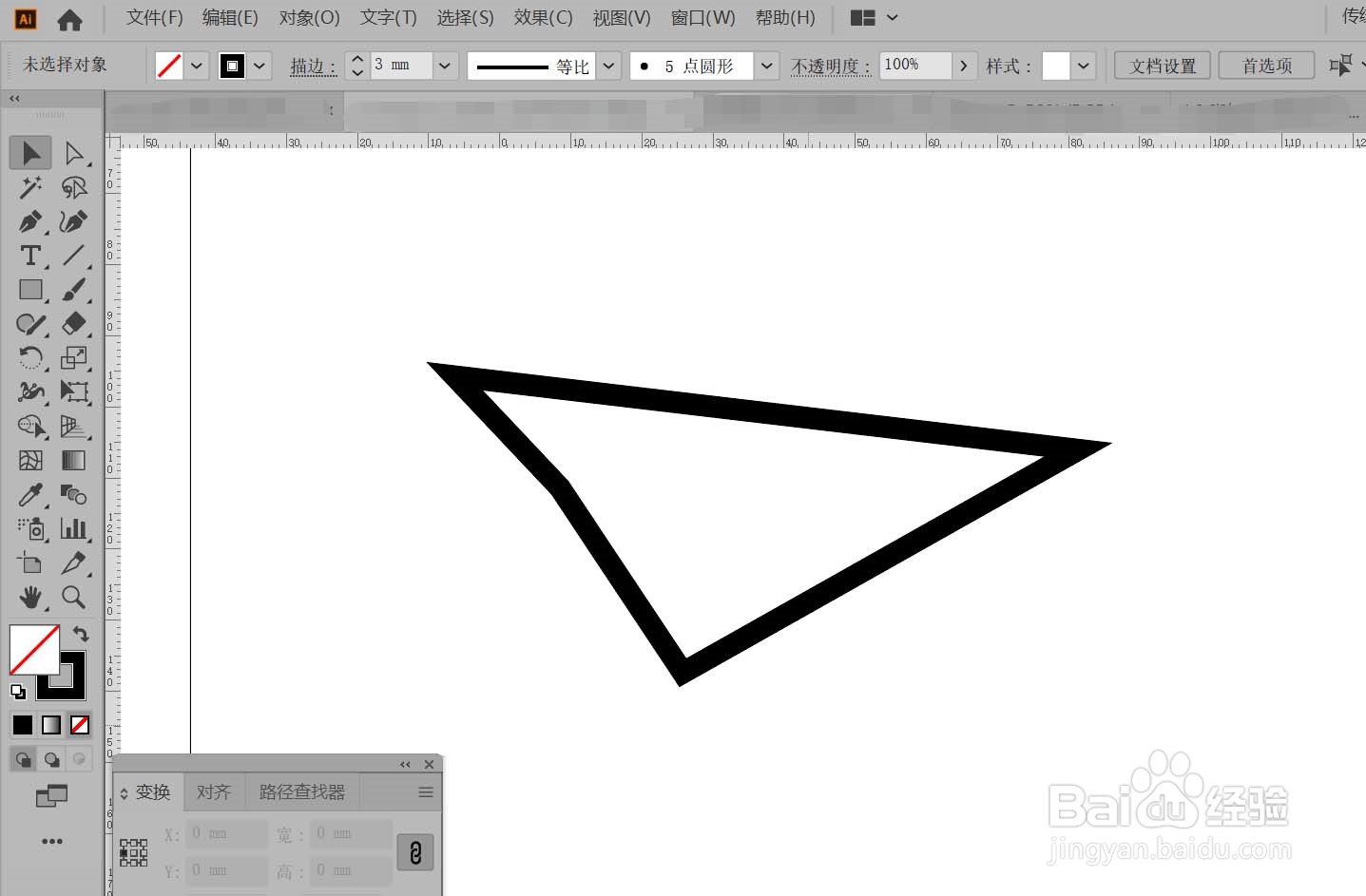This screenshot has height=896, width=1366.
Task: Expand the opacity slider arrow
Action: 964,66
